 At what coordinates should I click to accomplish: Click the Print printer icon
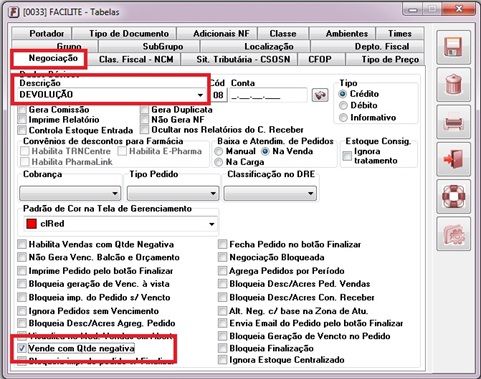(x=453, y=122)
